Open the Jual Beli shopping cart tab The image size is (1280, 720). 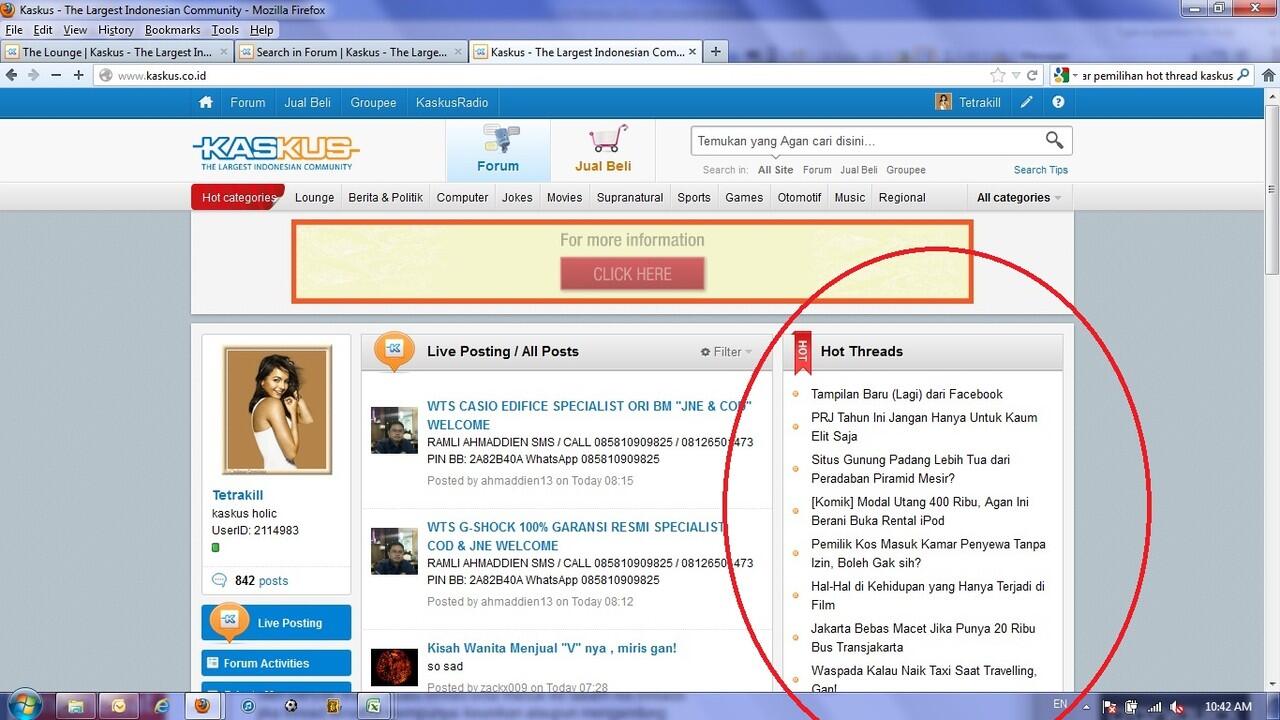tap(603, 150)
